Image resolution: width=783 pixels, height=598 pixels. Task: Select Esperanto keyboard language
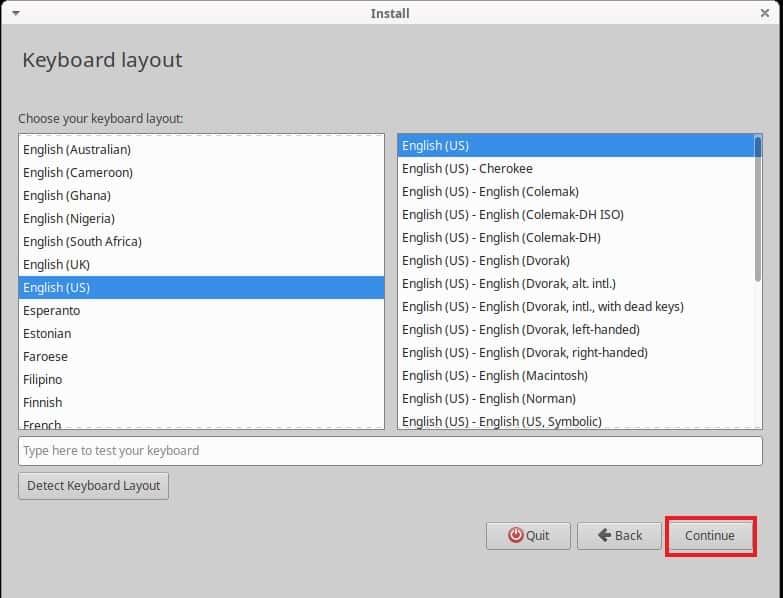(x=201, y=310)
